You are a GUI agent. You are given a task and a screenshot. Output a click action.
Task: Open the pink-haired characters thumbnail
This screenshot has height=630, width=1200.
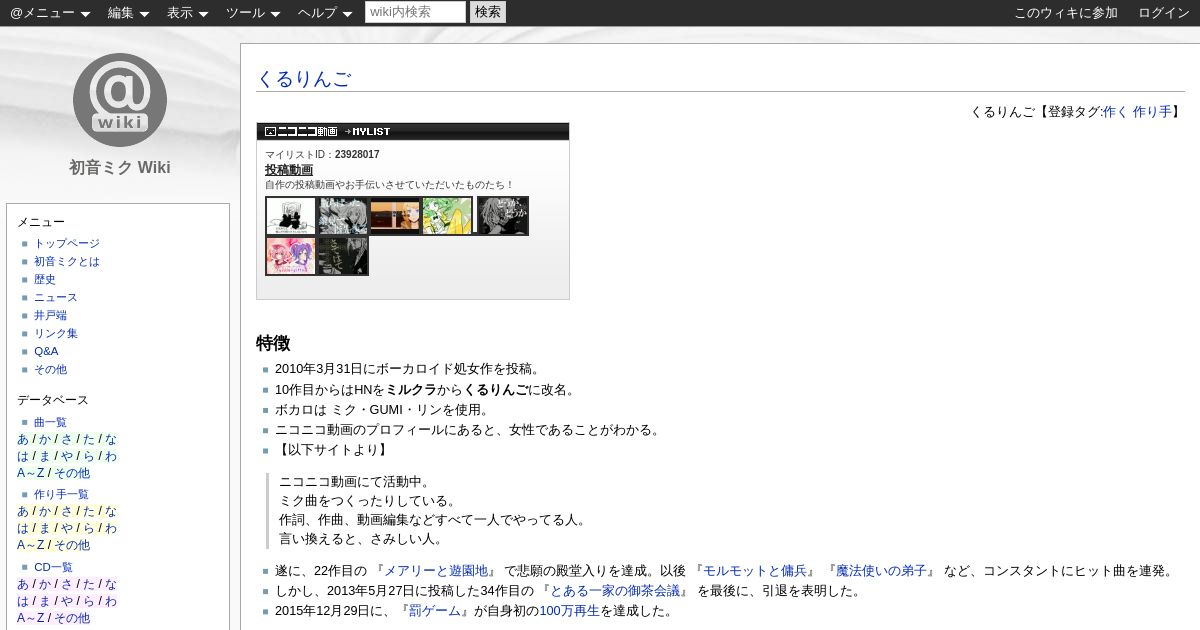(291, 256)
